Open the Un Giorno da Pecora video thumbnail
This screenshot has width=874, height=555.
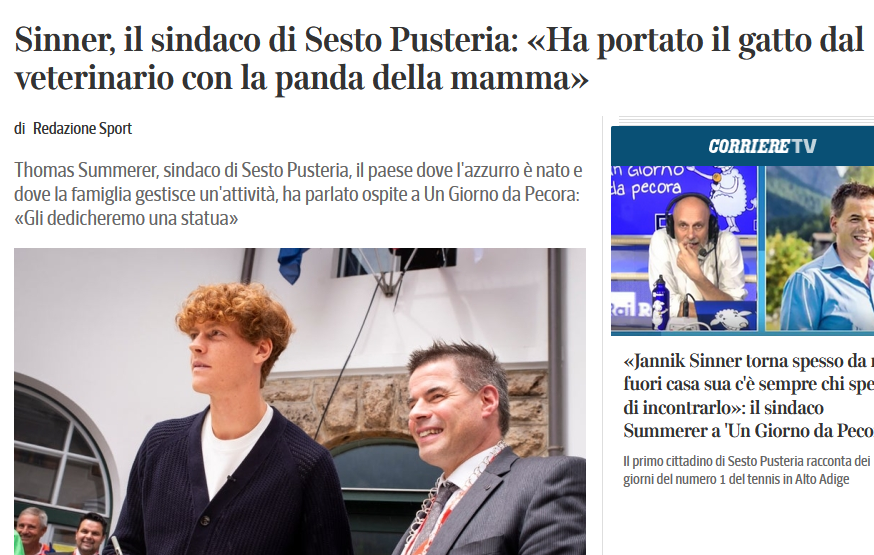[684, 249]
